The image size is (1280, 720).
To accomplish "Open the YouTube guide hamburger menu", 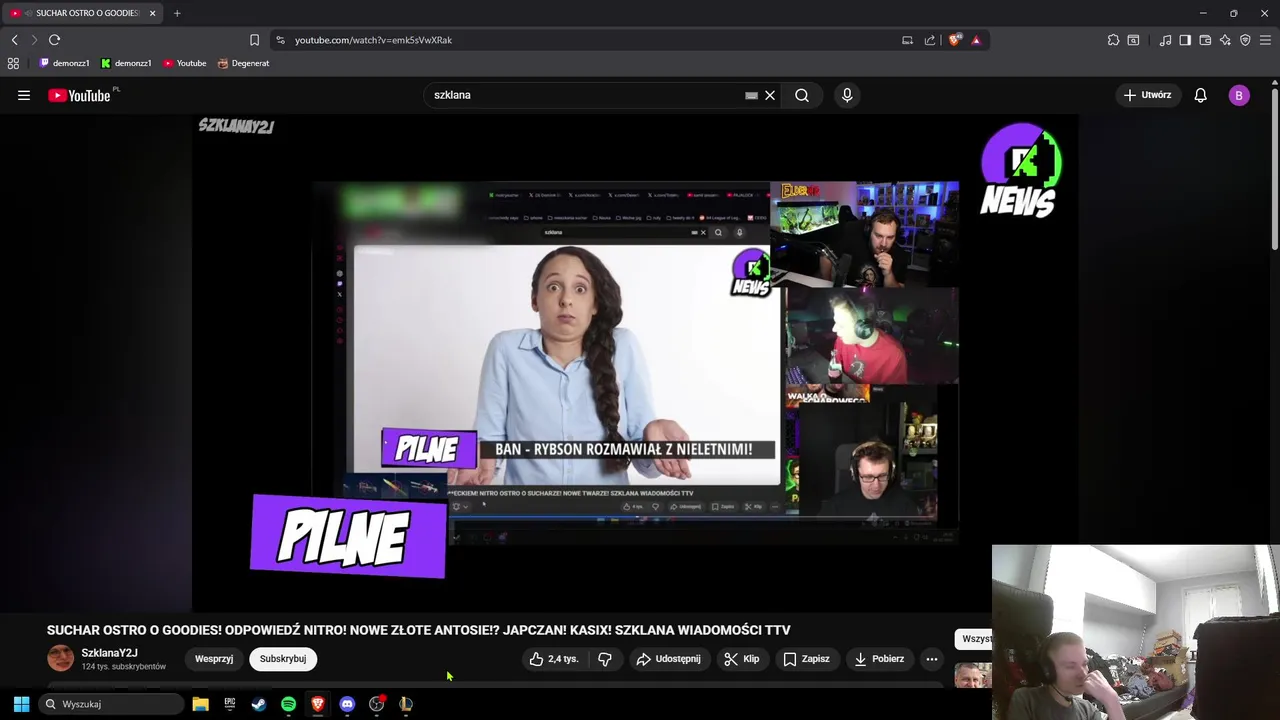I will coord(24,95).
